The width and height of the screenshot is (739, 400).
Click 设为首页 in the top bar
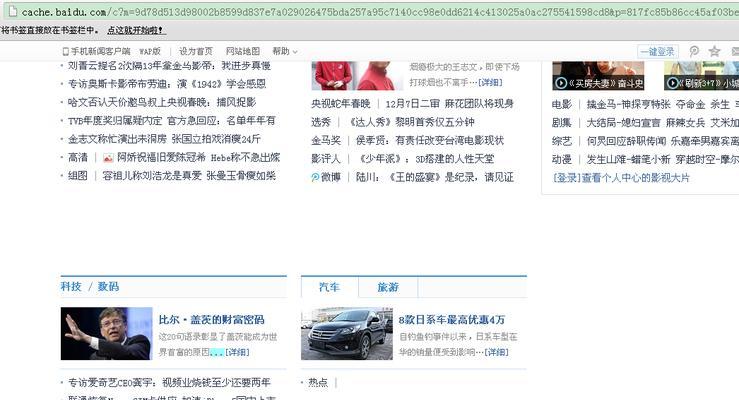(x=196, y=51)
